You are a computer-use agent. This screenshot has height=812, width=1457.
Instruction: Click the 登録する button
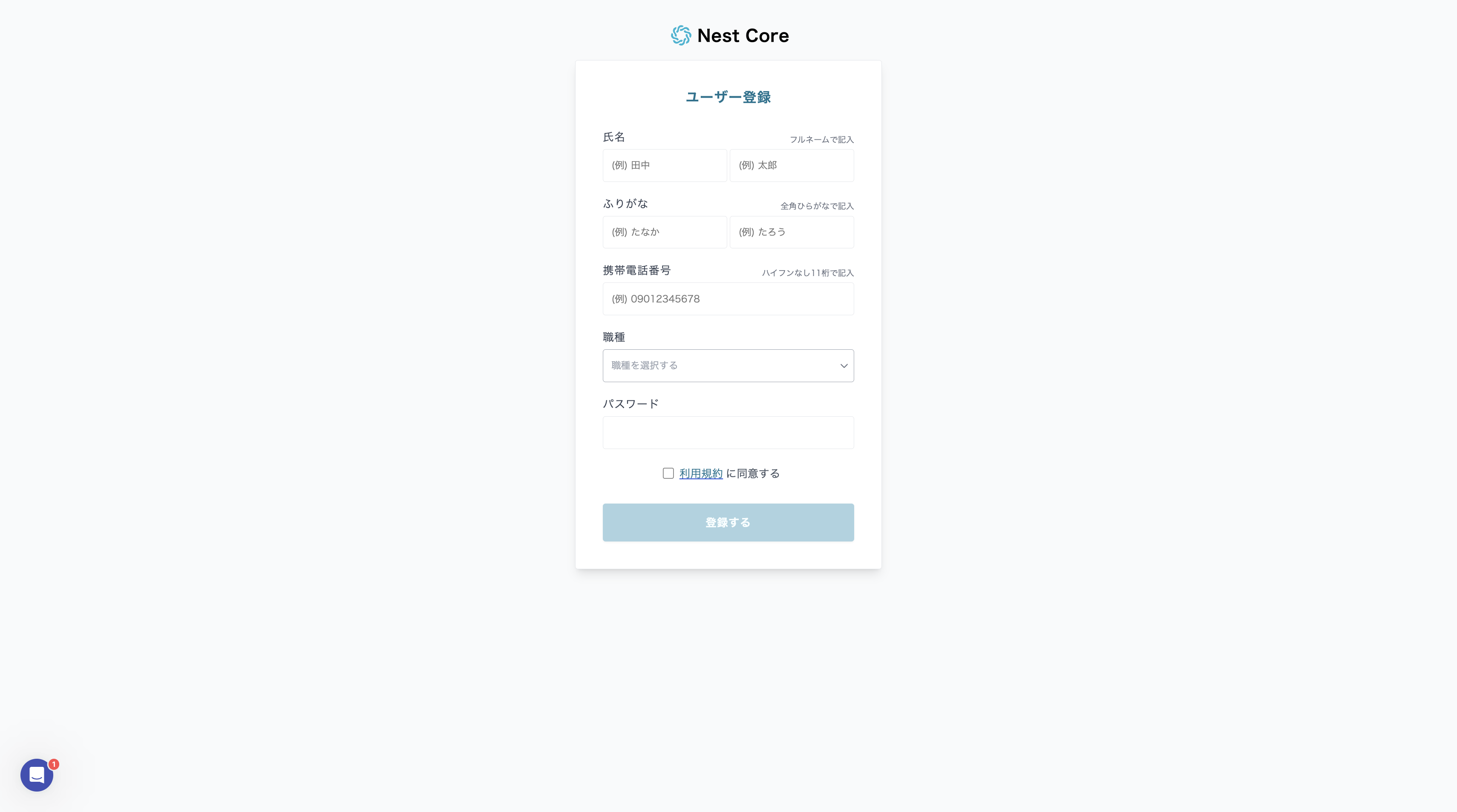(728, 522)
